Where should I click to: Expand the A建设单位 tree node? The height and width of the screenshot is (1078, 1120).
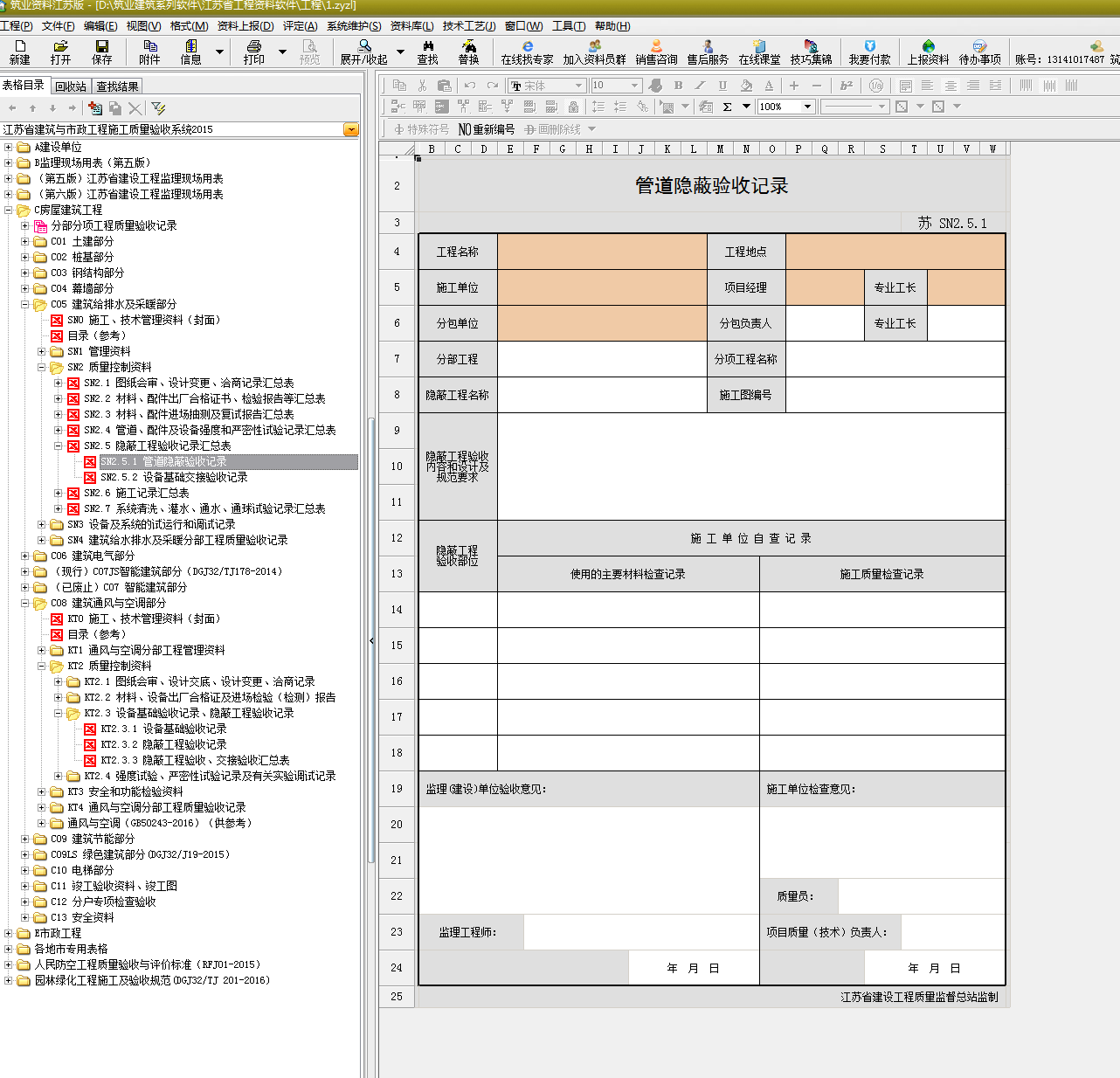click(9, 147)
